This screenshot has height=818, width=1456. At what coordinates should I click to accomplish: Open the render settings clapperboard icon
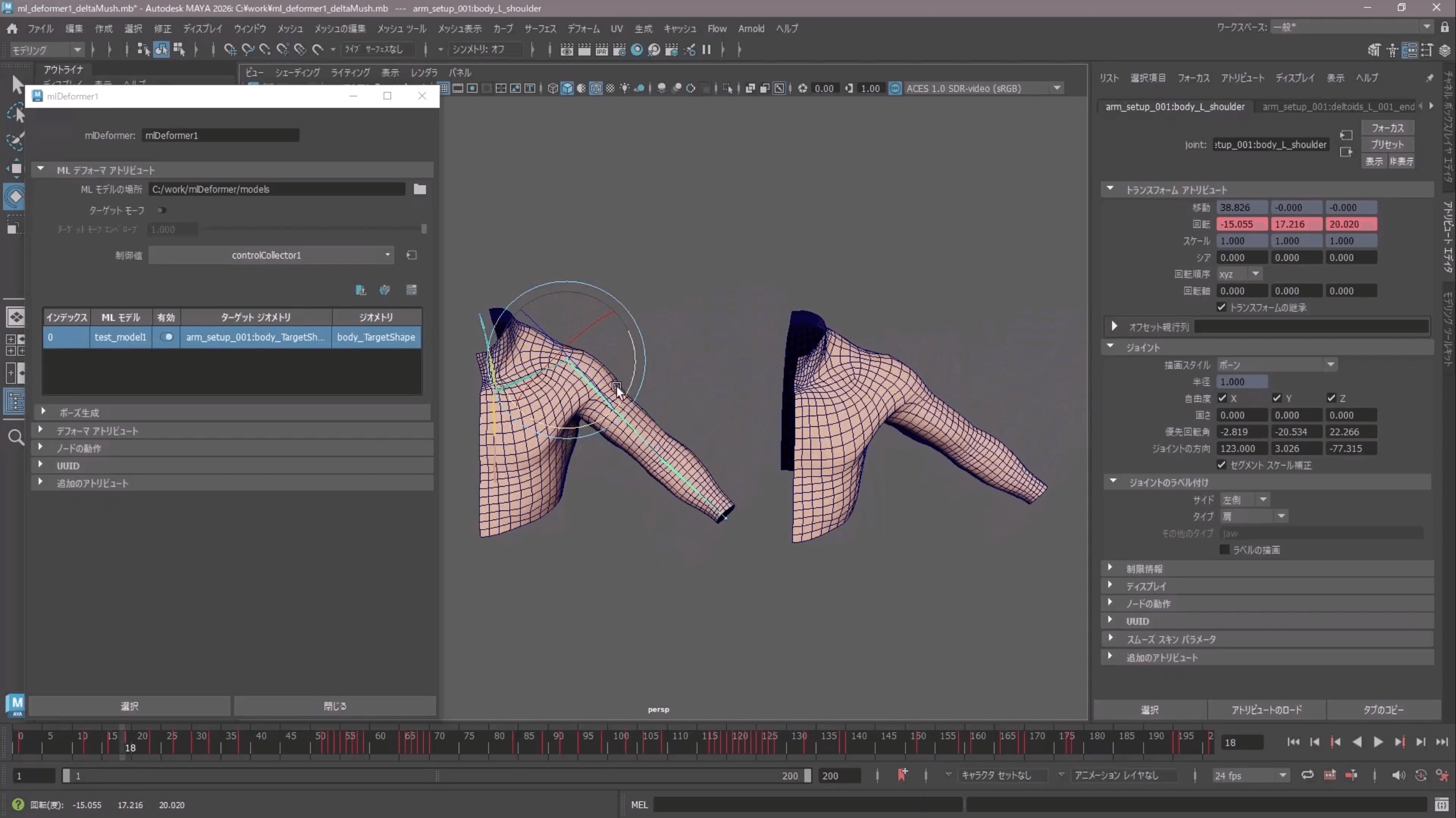coord(619,50)
